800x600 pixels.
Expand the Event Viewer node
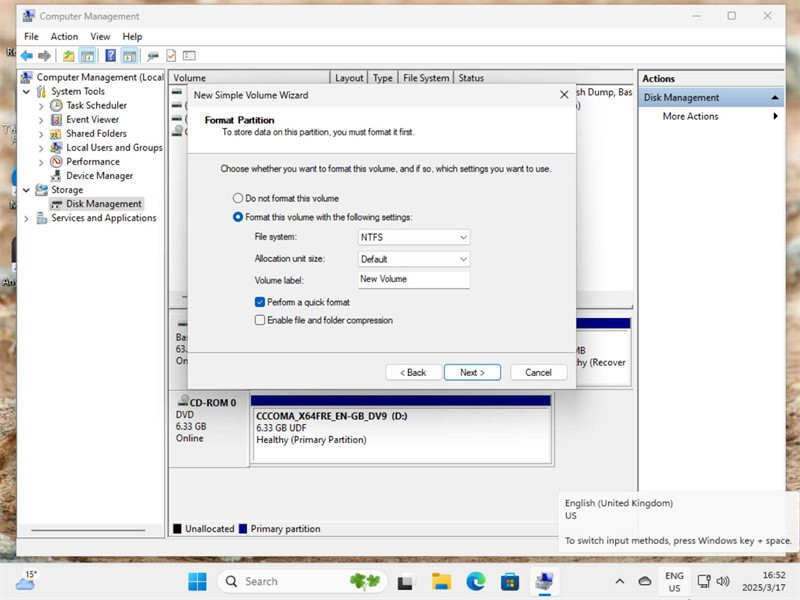click(41, 120)
